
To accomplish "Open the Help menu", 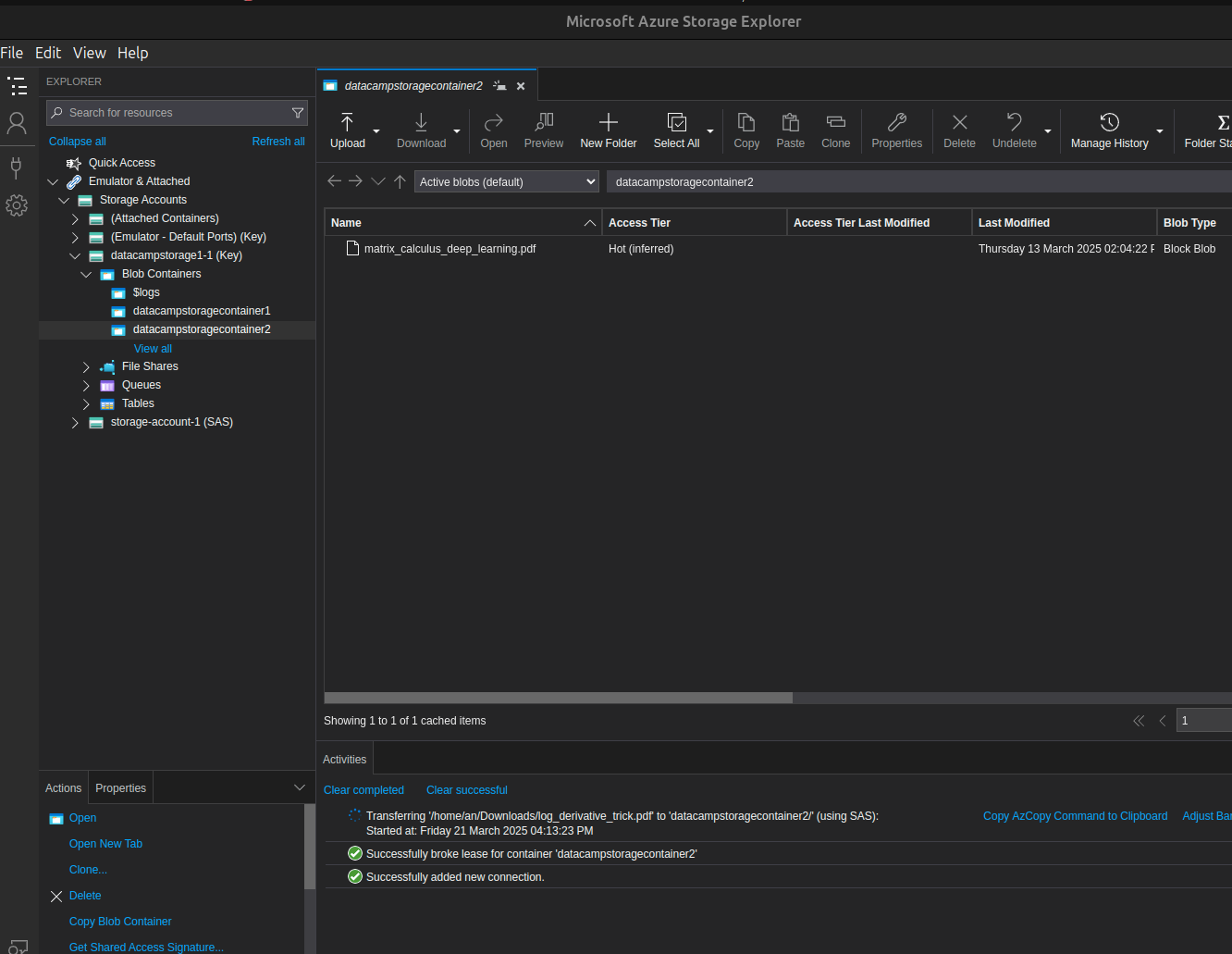I will coord(132,53).
